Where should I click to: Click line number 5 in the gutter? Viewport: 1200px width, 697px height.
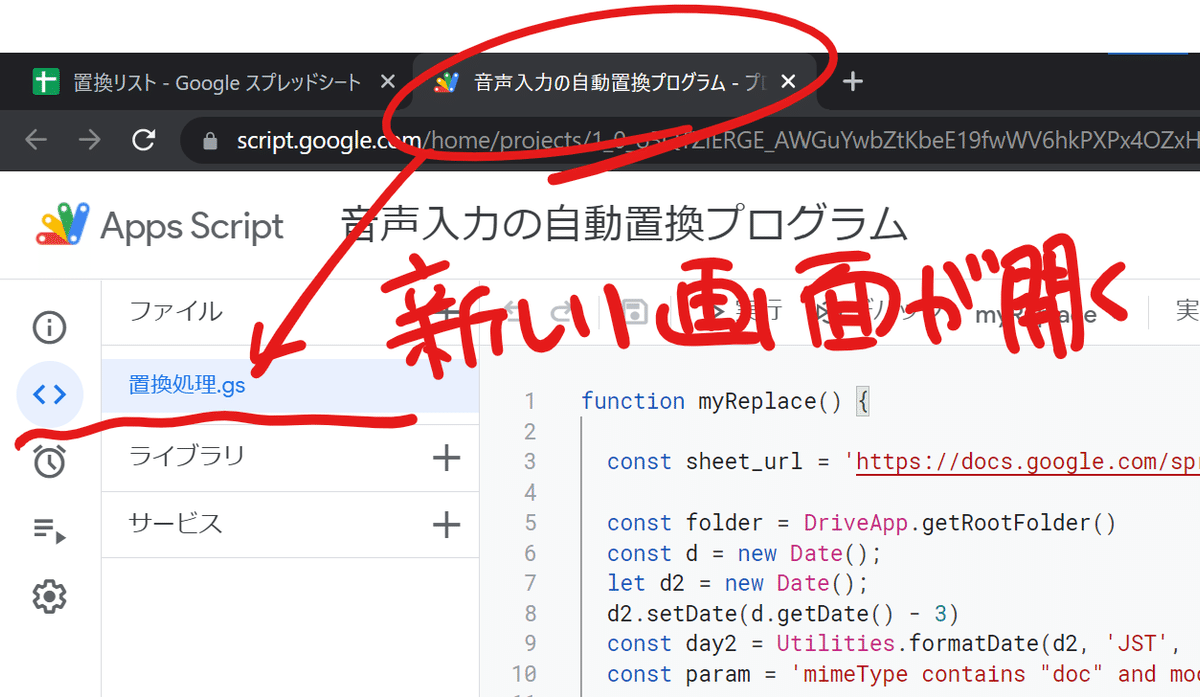530,523
